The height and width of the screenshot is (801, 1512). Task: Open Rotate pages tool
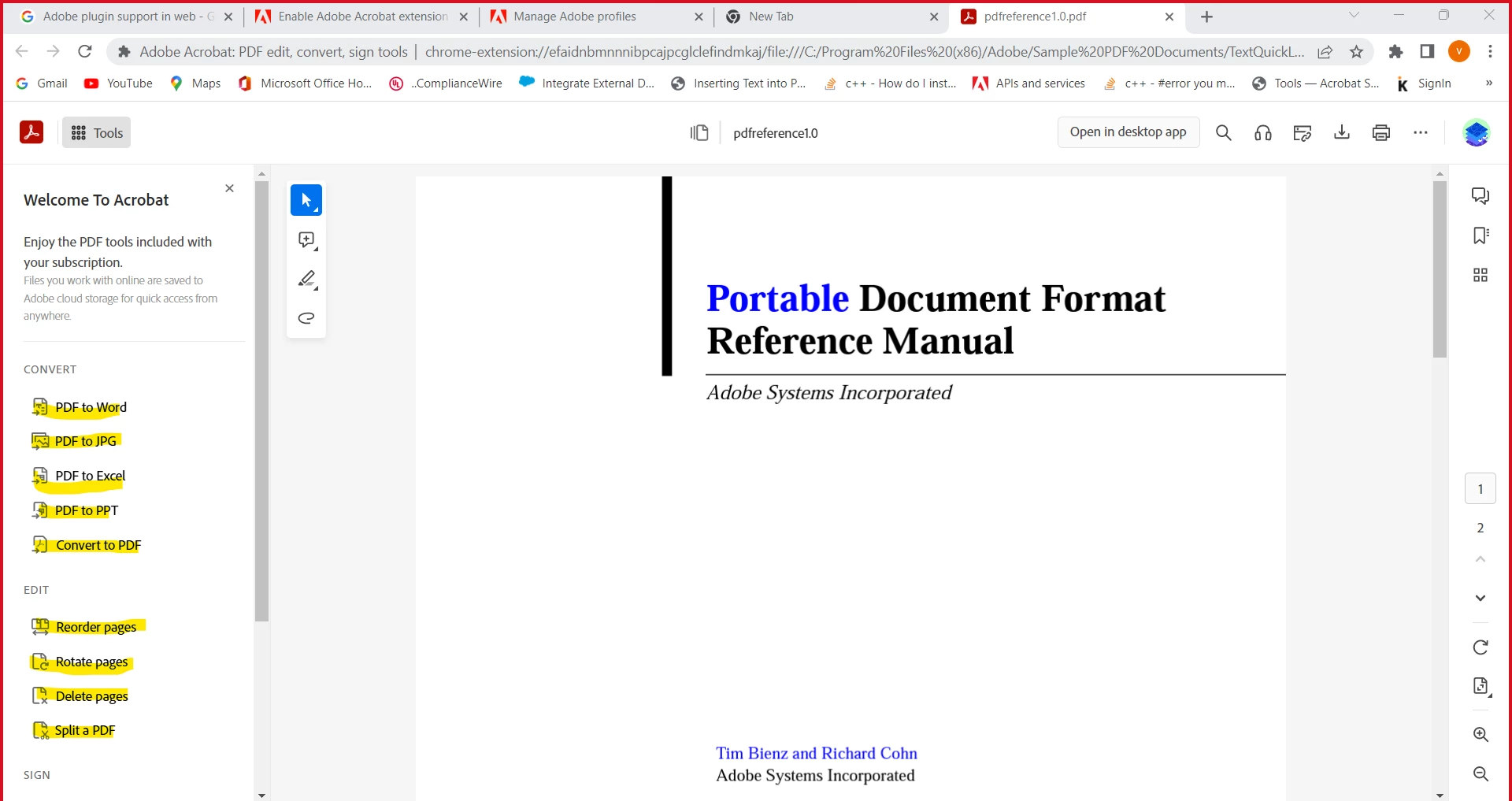(x=80, y=662)
